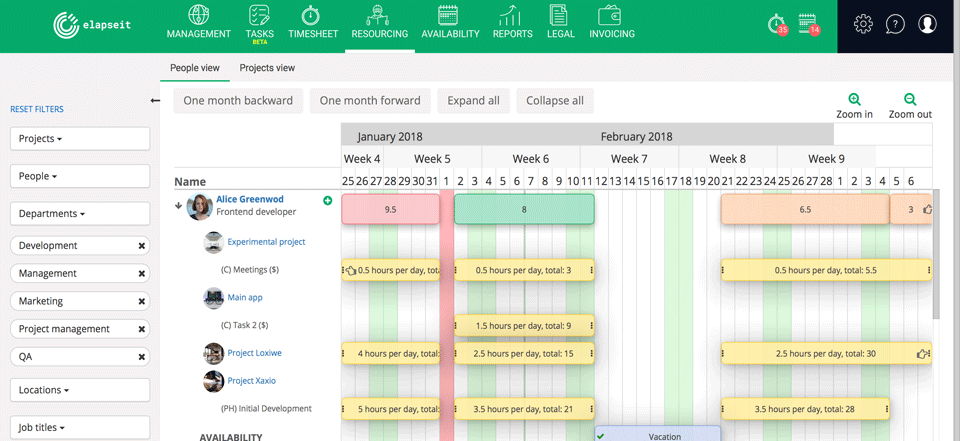Open the Invoicing wallet module

pyautogui.click(x=612, y=22)
